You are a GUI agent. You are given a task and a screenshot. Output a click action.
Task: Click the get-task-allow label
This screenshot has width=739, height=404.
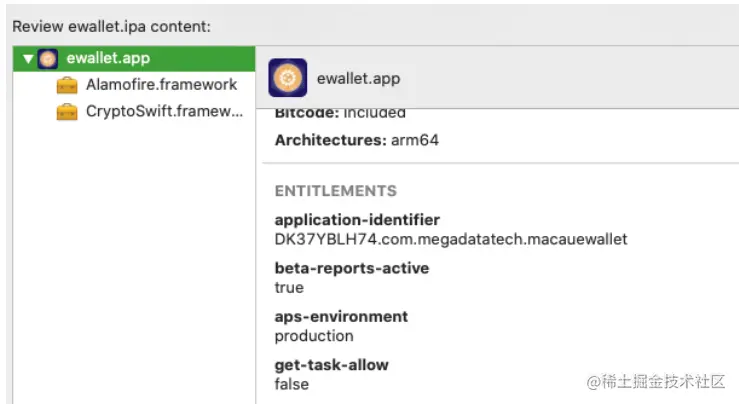coord(331,364)
